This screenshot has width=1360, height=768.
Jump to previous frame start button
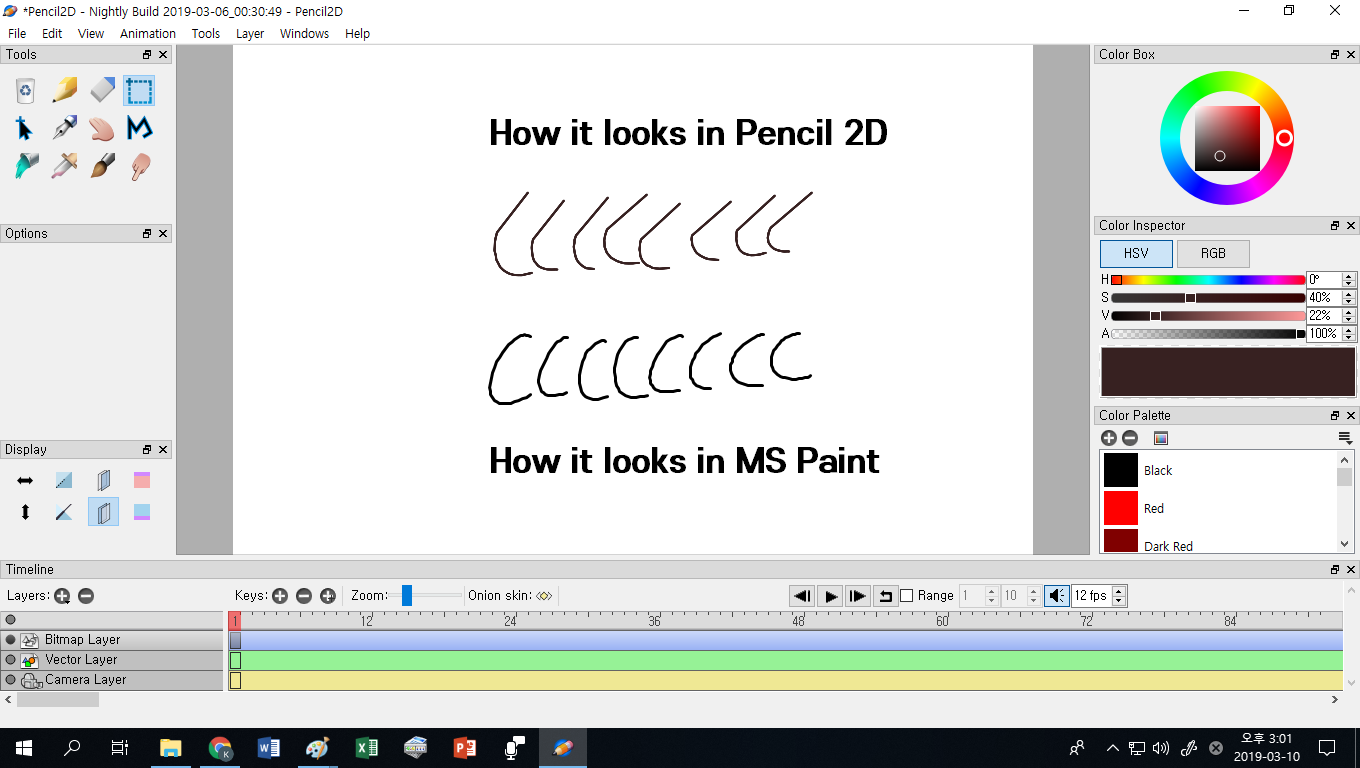point(802,596)
